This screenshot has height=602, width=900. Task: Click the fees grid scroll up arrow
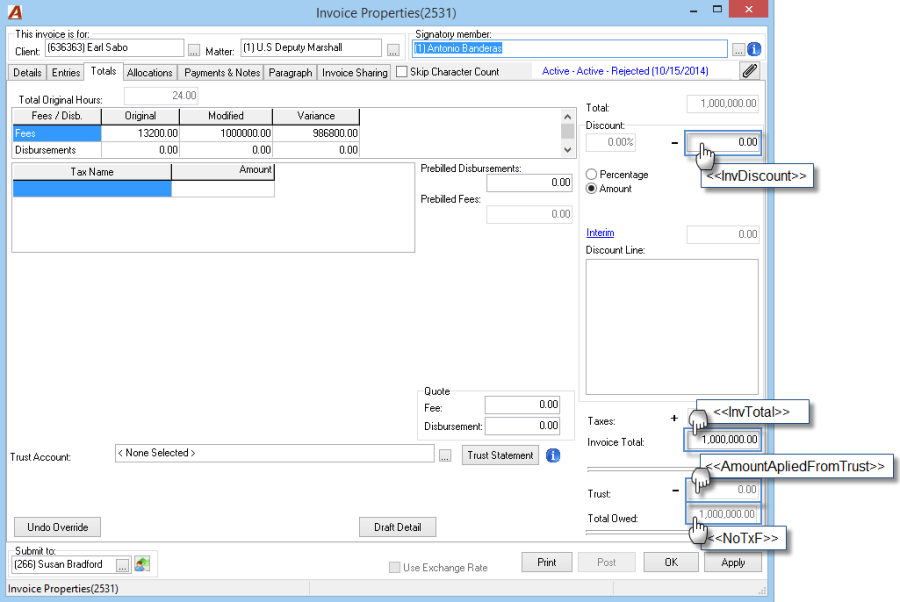(568, 116)
